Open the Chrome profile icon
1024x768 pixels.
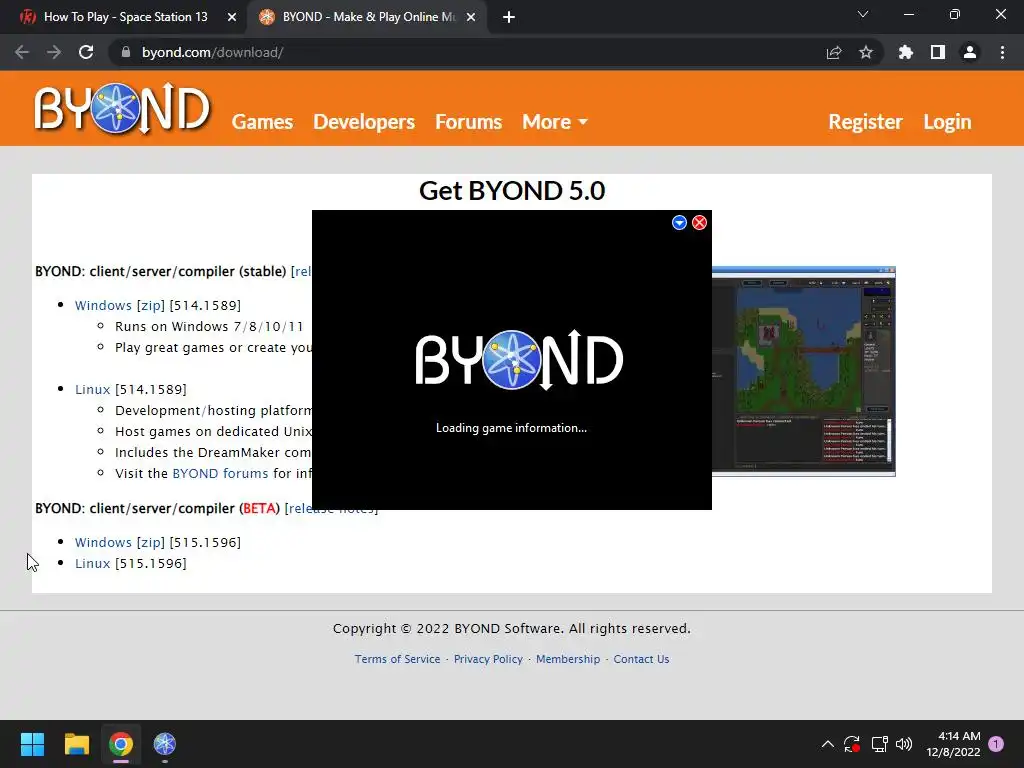coord(970,52)
